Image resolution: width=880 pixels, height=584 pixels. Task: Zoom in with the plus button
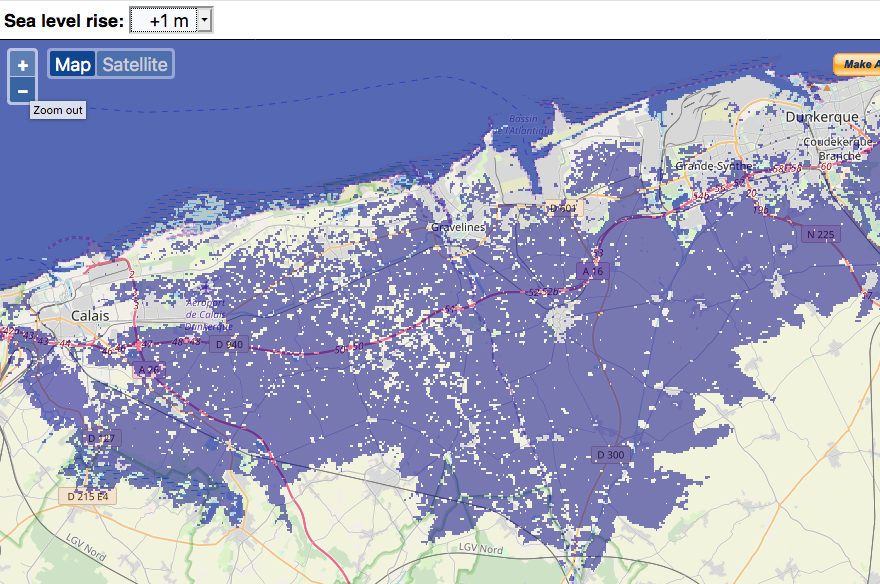click(22, 64)
